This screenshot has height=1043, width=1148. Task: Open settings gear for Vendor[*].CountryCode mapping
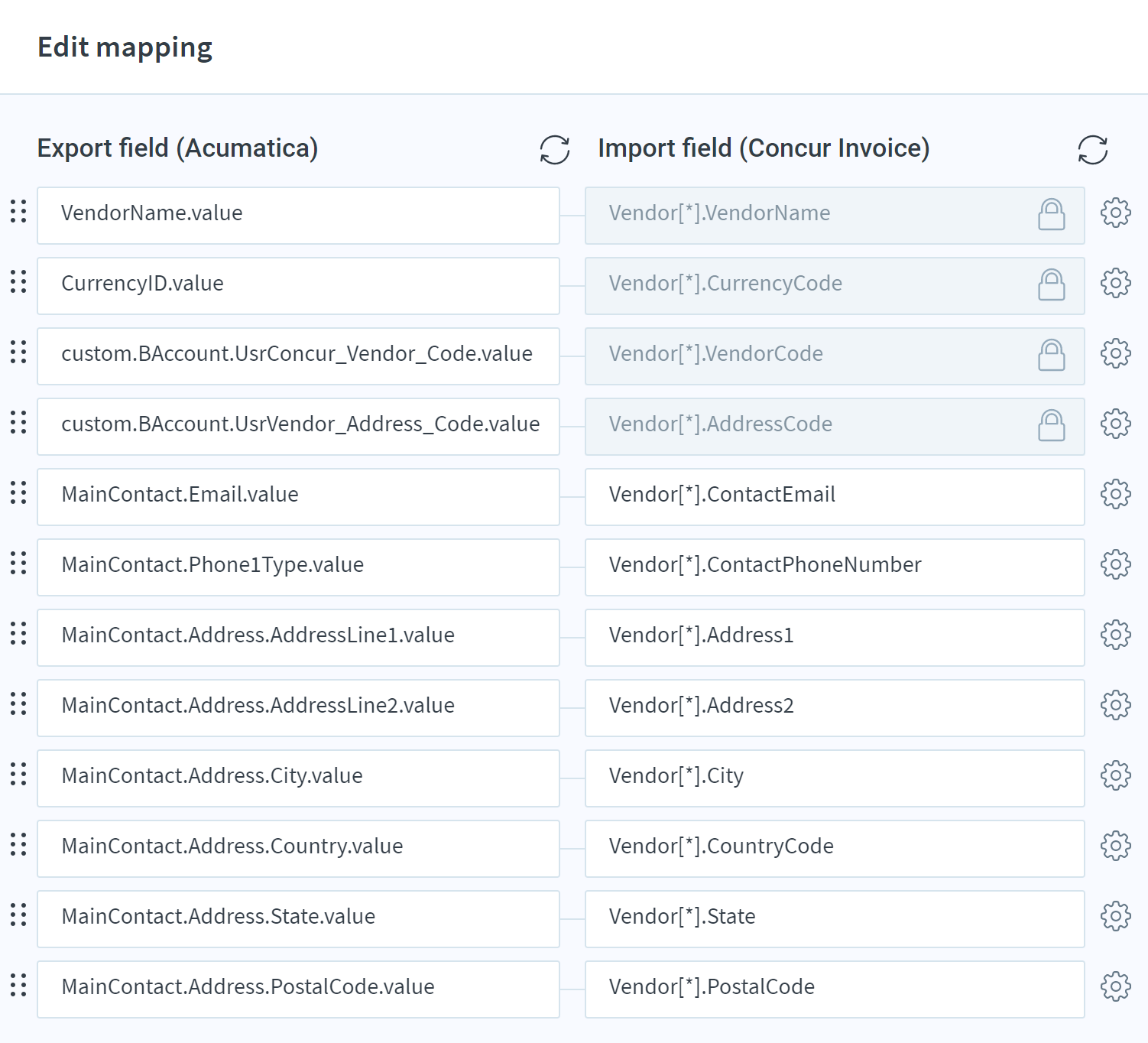pos(1116,846)
